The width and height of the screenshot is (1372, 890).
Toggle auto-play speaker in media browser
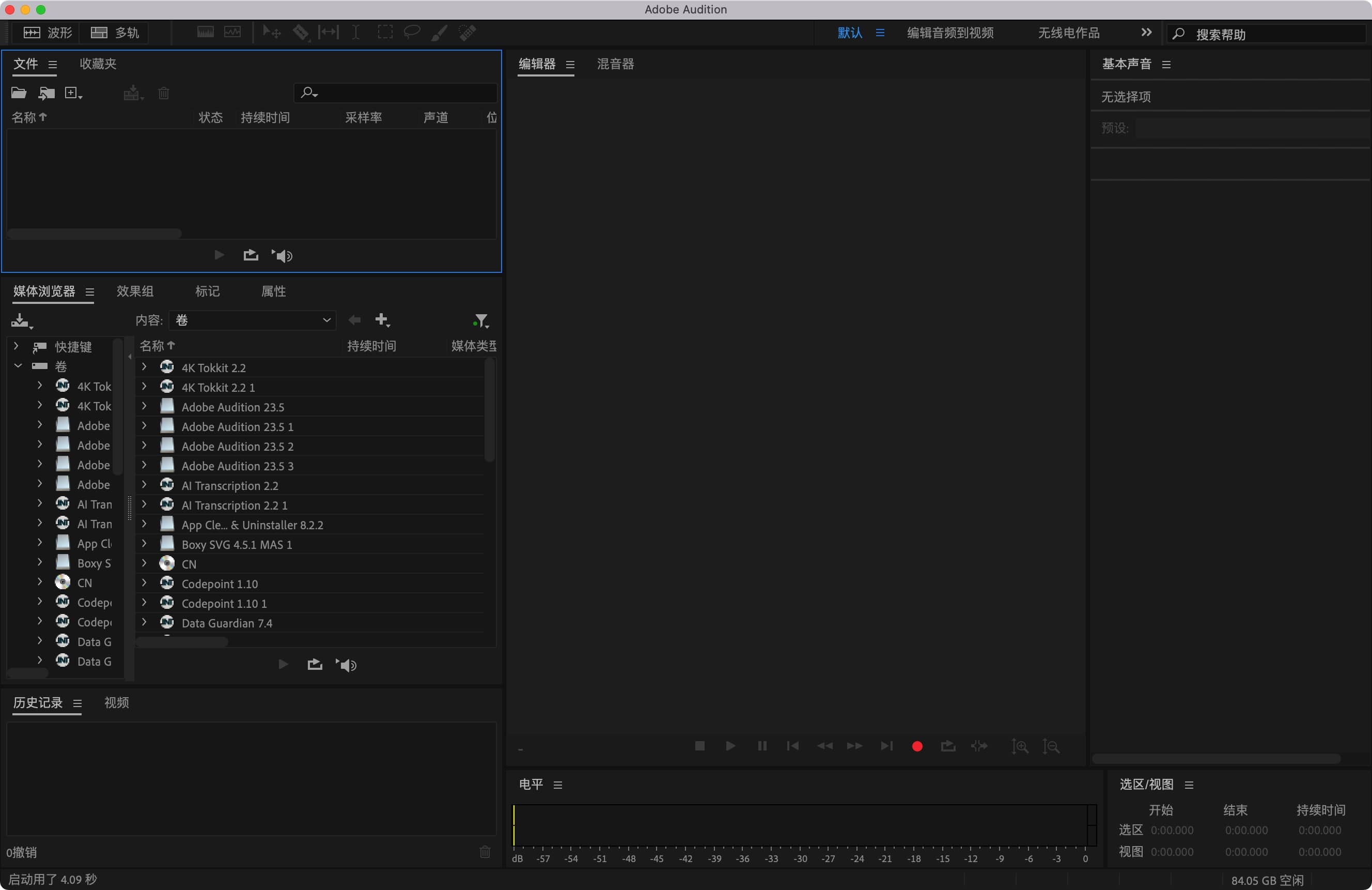click(346, 665)
